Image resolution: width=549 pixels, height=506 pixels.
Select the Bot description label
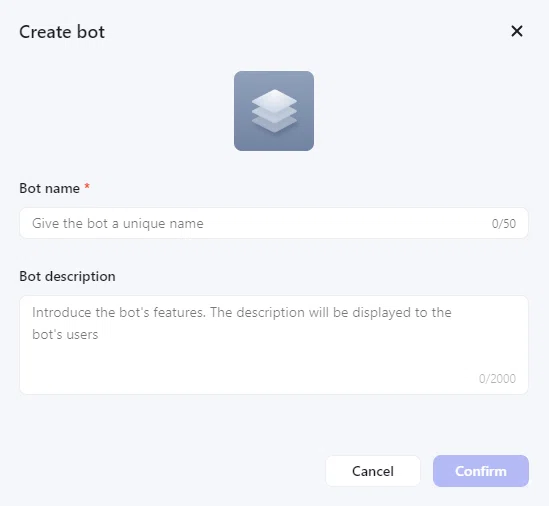pos(67,277)
